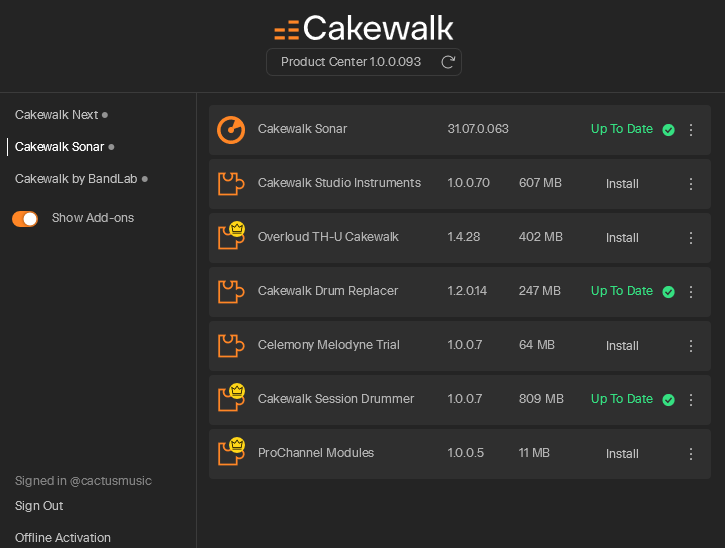Install Celemony Melodyne Trial

pos(622,346)
